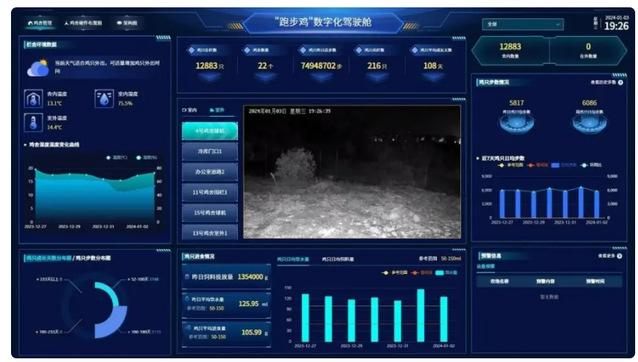
Task: Click the indoor temperature house-thermometer icon
Action: (33, 98)
